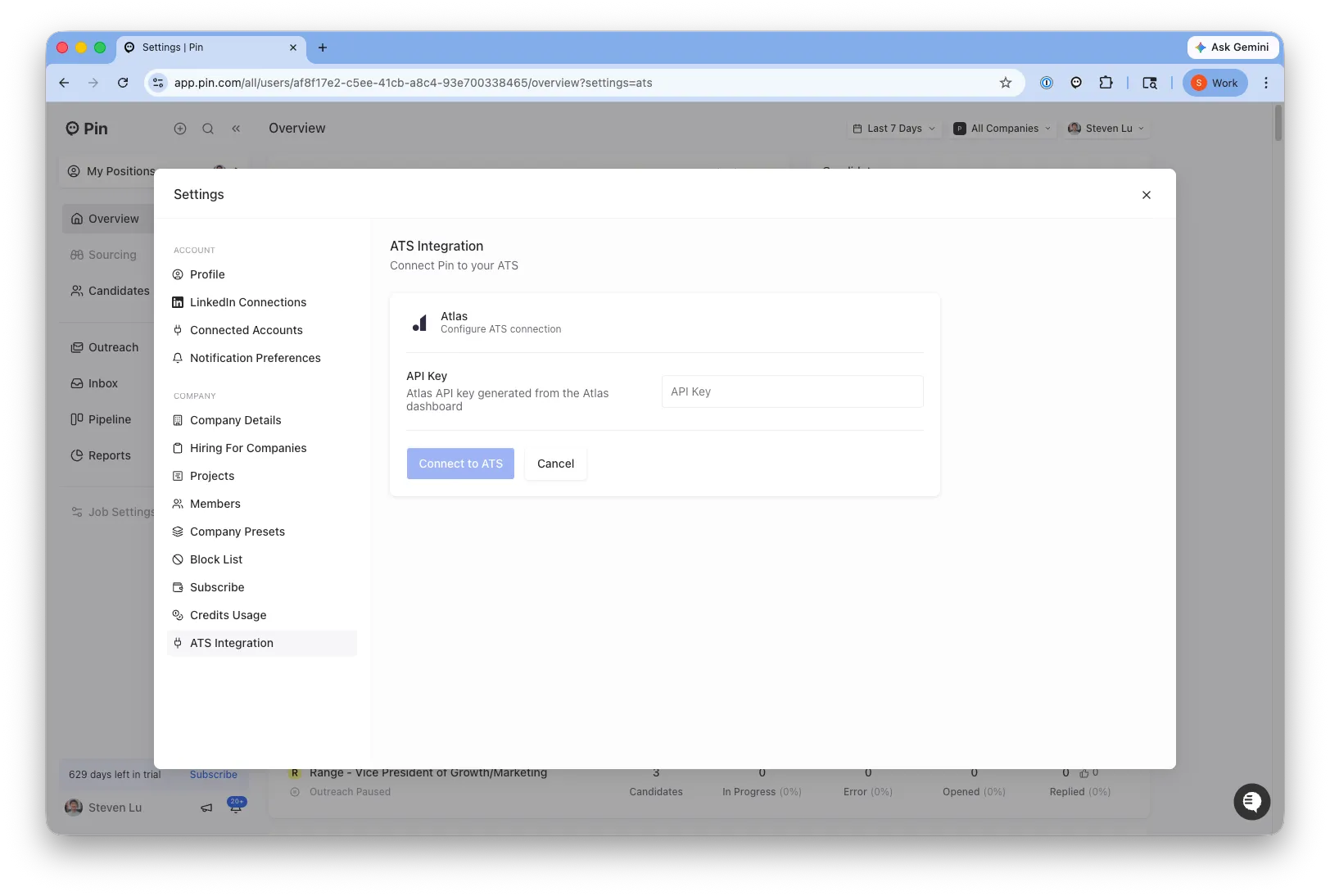
Task: Close the Settings | Pin tab
Action: [x=293, y=48]
